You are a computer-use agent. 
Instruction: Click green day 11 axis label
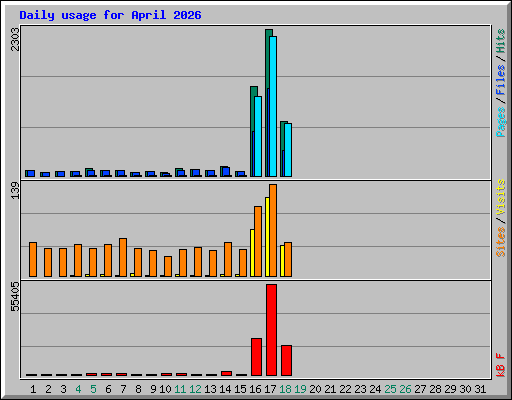coord(180,389)
